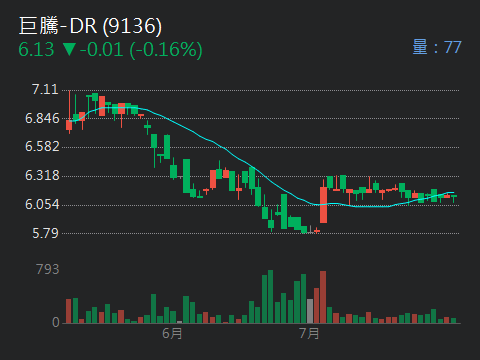Click the 6.318 price axis label

click(x=42, y=175)
